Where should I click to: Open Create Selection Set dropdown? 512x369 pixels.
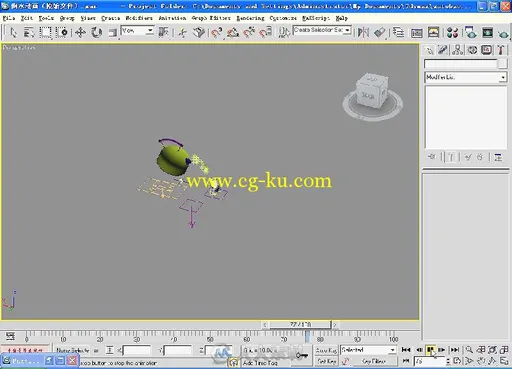(x=322, y=30)
